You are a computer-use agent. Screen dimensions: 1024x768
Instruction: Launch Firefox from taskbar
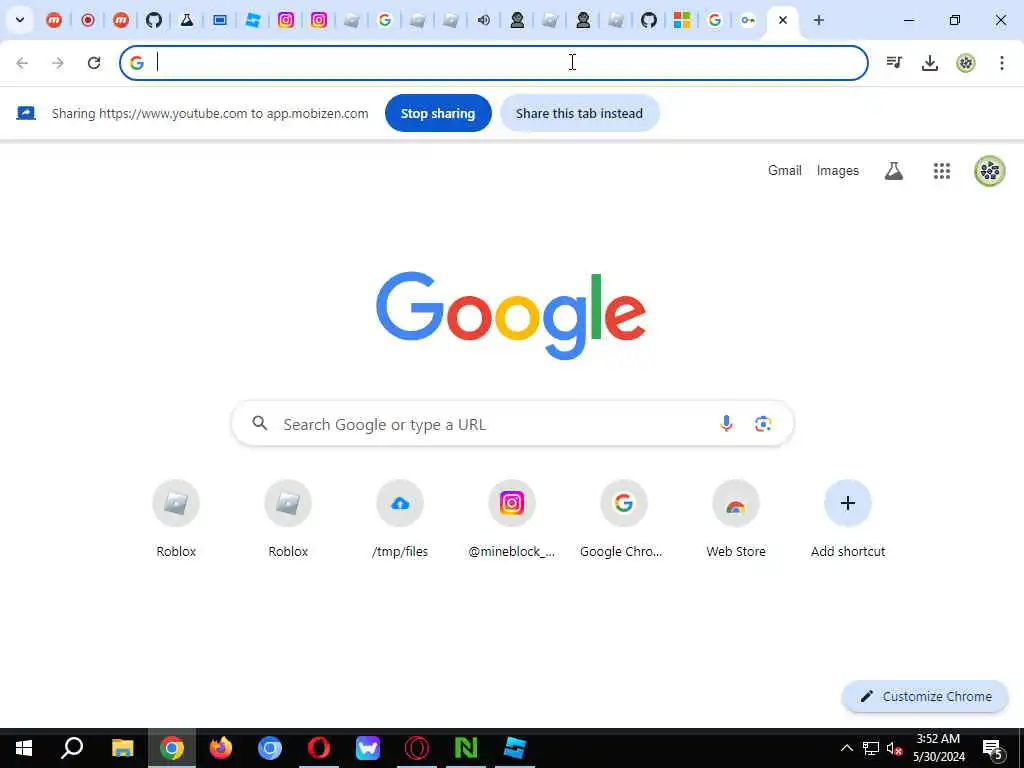pyautogui.click(x=221, y=748)
